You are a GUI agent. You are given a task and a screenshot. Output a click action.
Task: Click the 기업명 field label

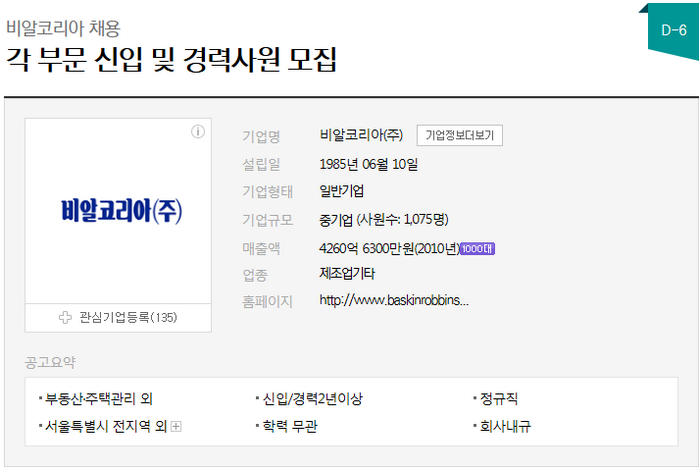(261, 136)
